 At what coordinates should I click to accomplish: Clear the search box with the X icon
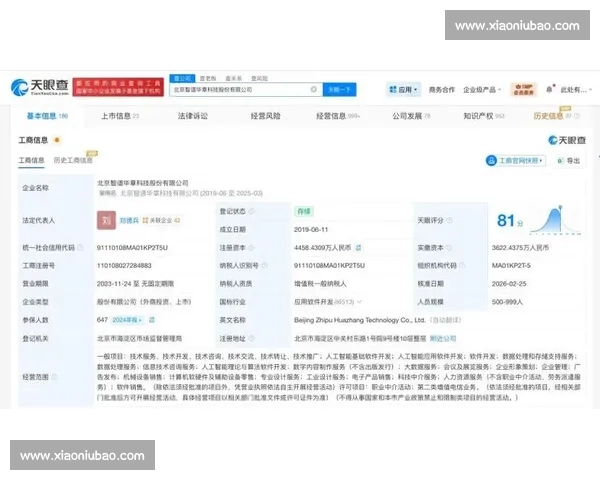(317, 89)
